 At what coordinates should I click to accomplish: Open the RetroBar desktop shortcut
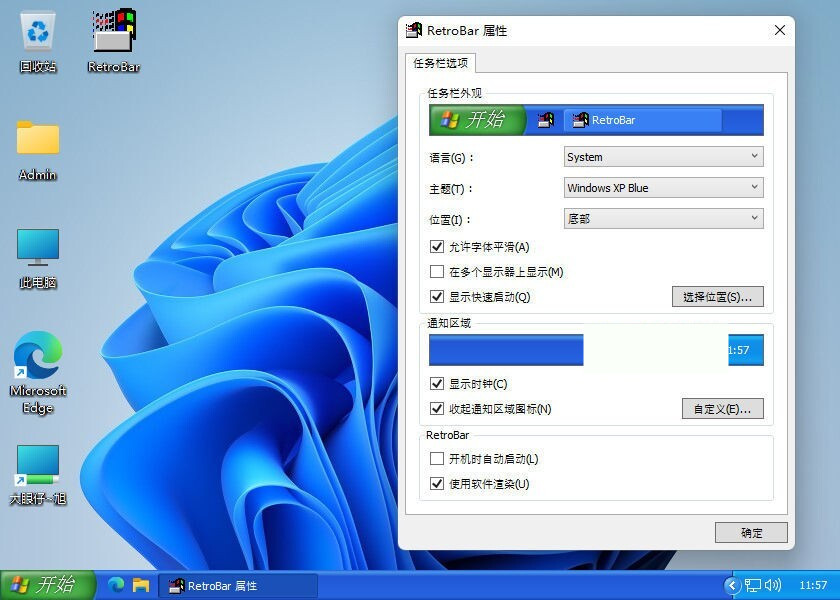pyautogui.click(x=114, y=41)
